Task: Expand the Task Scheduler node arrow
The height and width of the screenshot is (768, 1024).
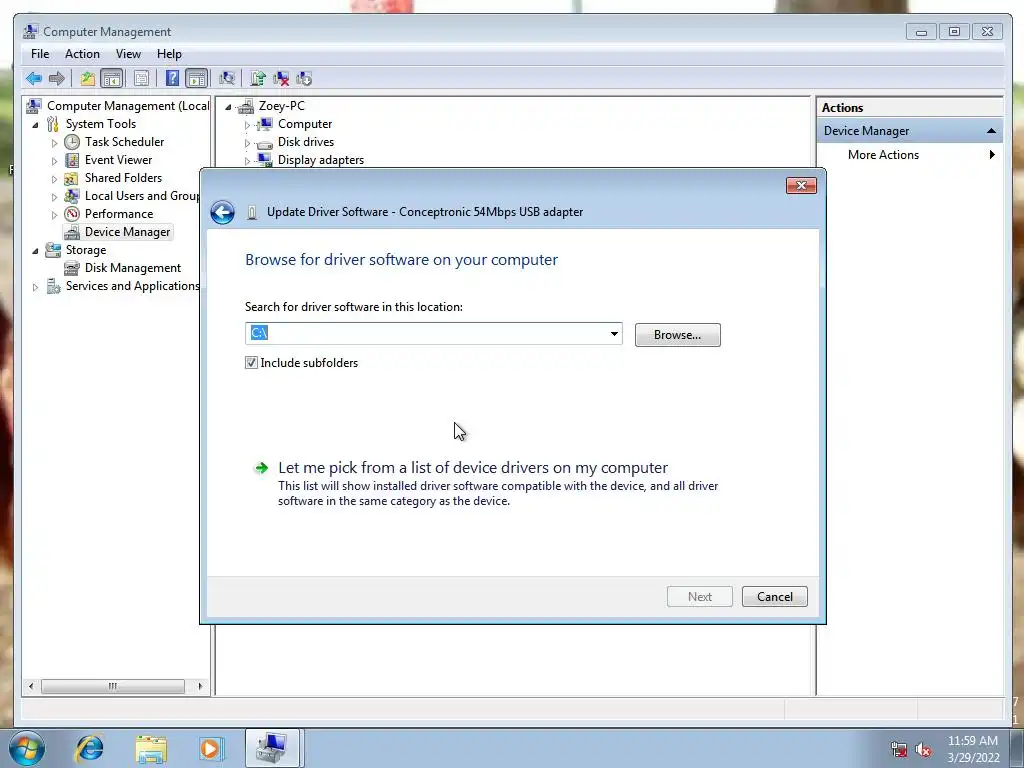Action: [54, 142]
